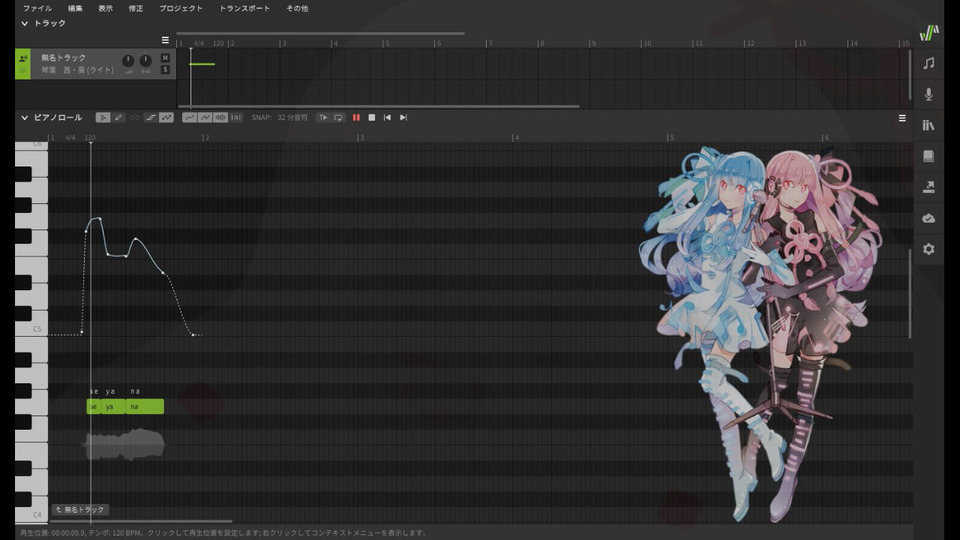Open the cloud License/Updates panel icon

pyautogui.click(x=929, y=218)
